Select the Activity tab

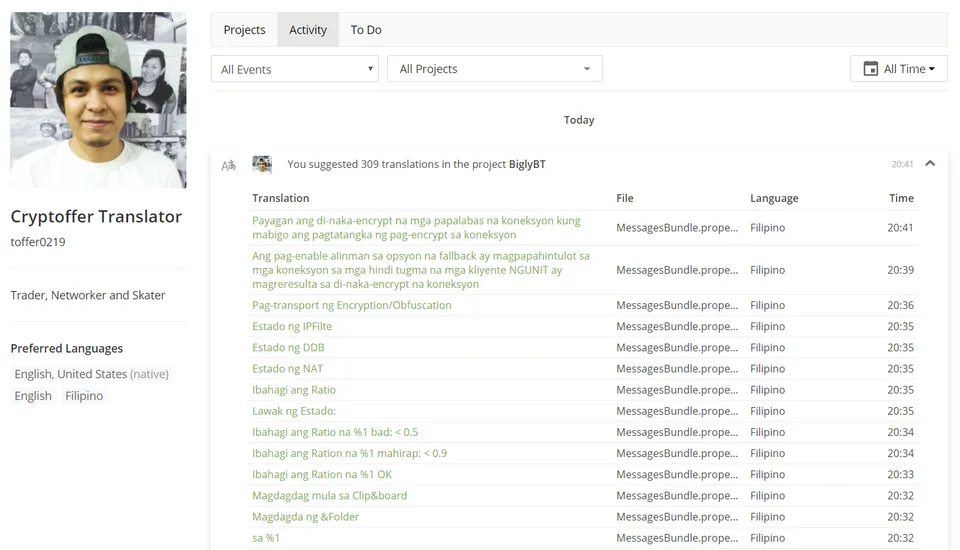(x=308, y=29)
